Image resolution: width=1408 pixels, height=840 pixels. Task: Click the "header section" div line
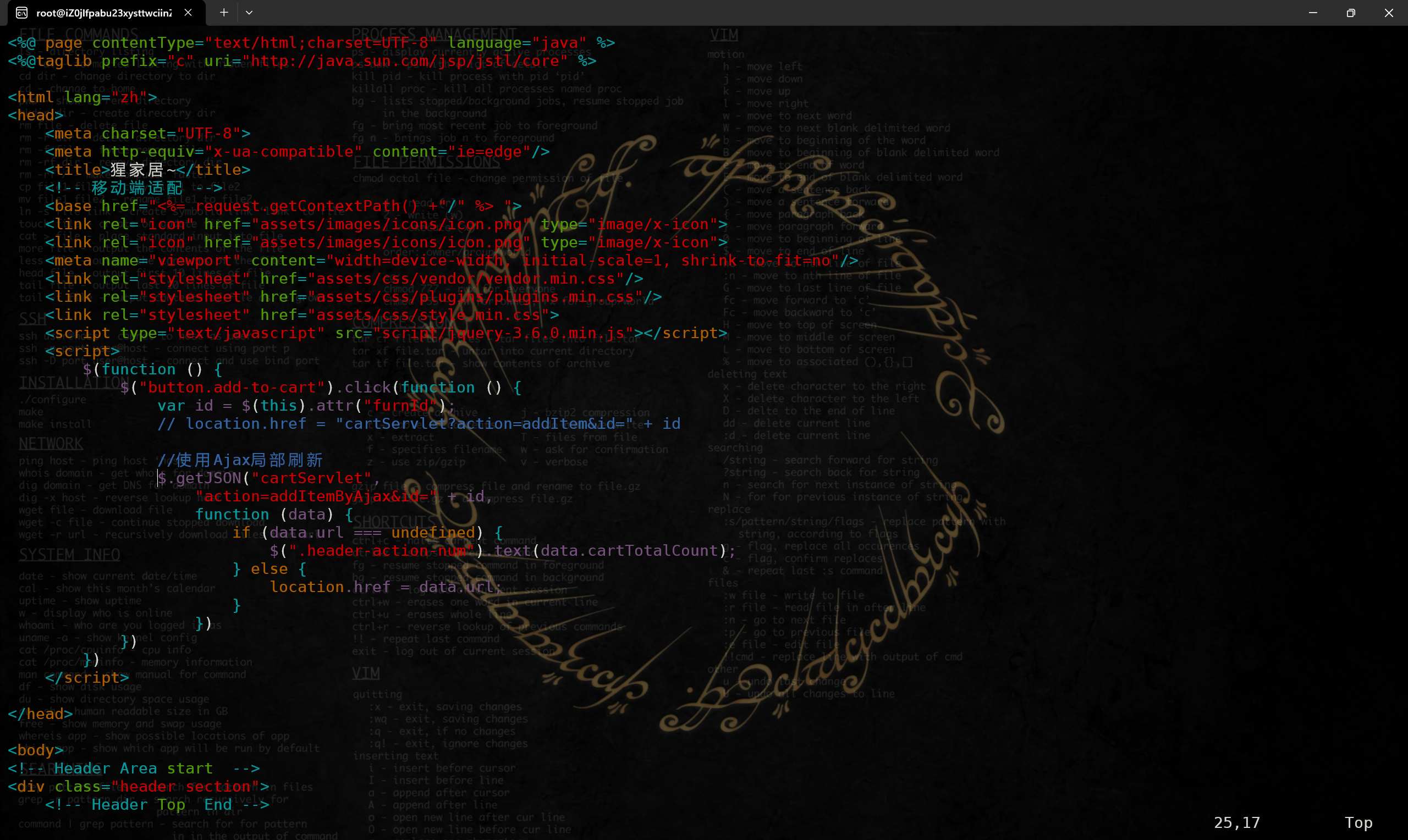point(139,787)
